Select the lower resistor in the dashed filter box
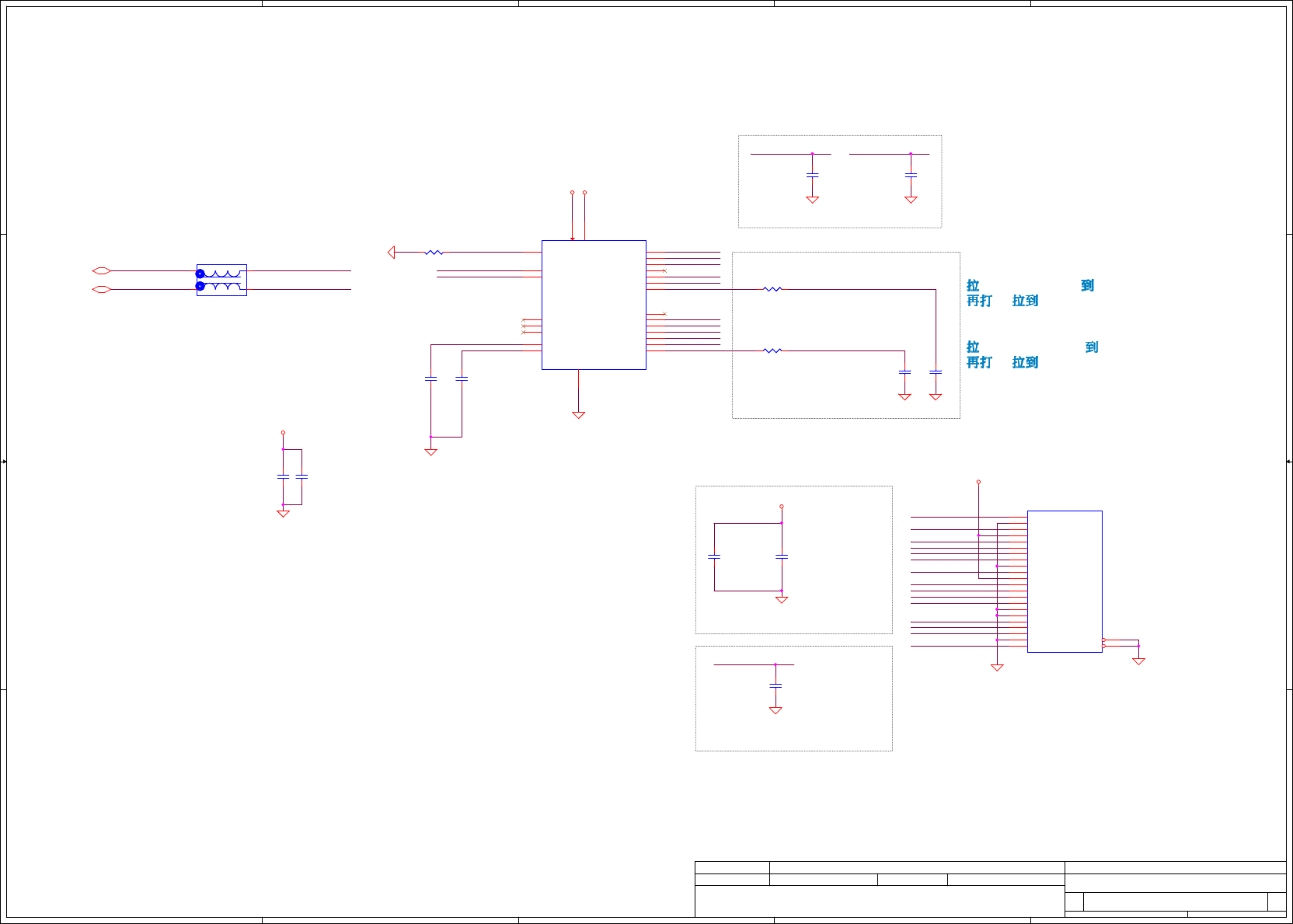 [772, 351]
